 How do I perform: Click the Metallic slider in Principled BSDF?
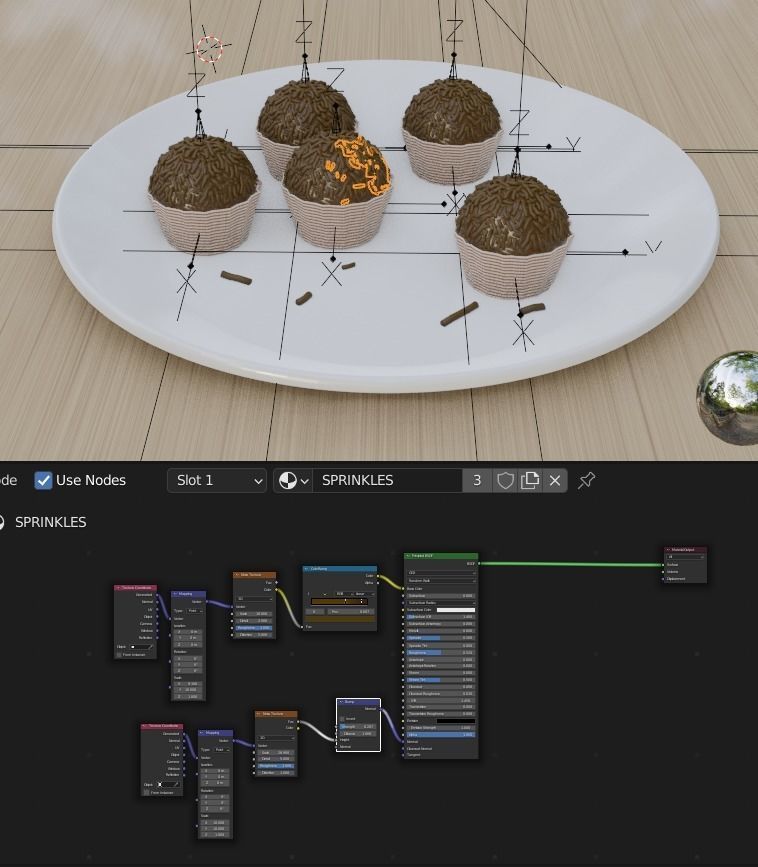[x=441, y=631]
